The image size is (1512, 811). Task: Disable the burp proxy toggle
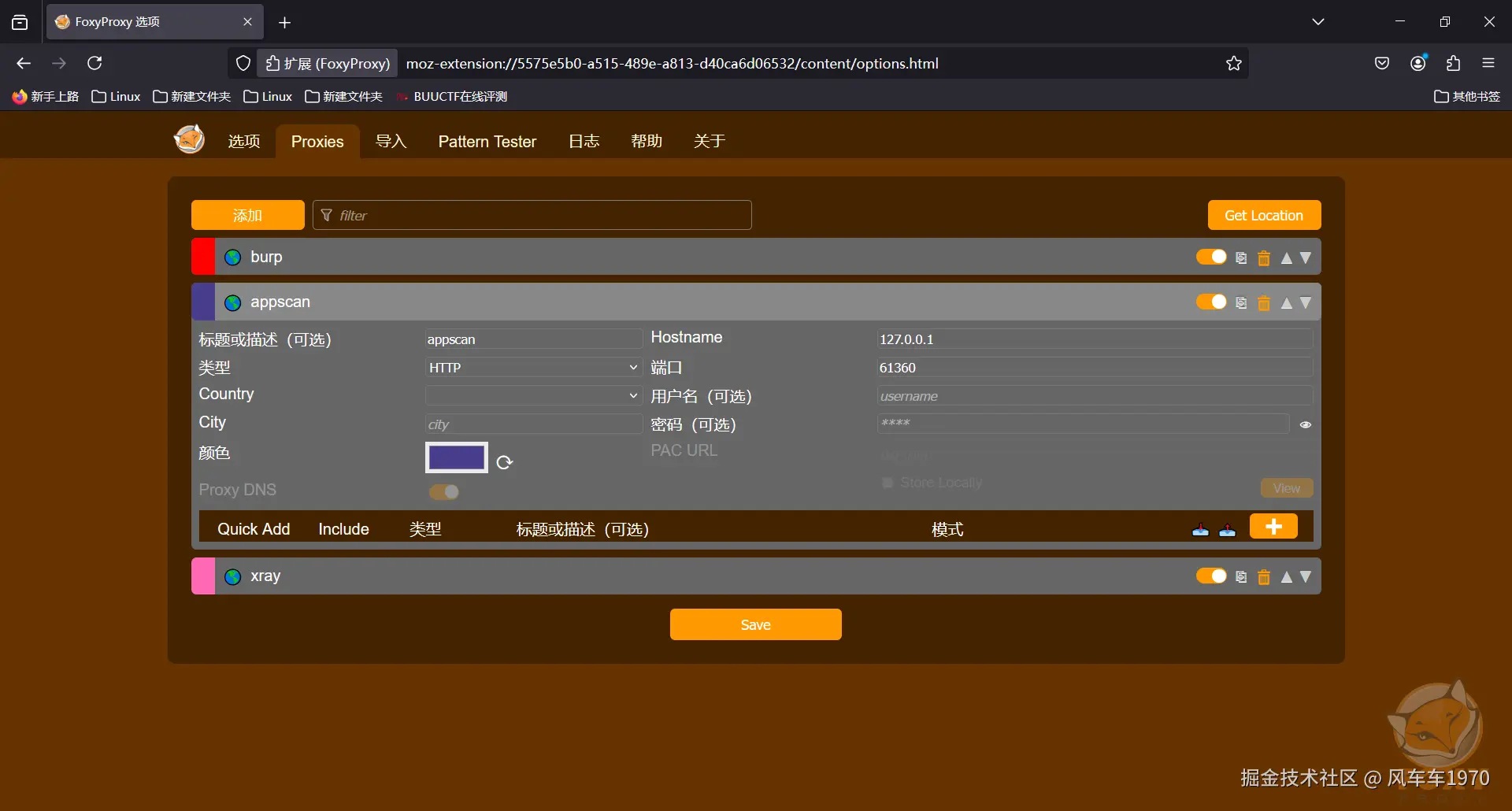coord(1211,257)
